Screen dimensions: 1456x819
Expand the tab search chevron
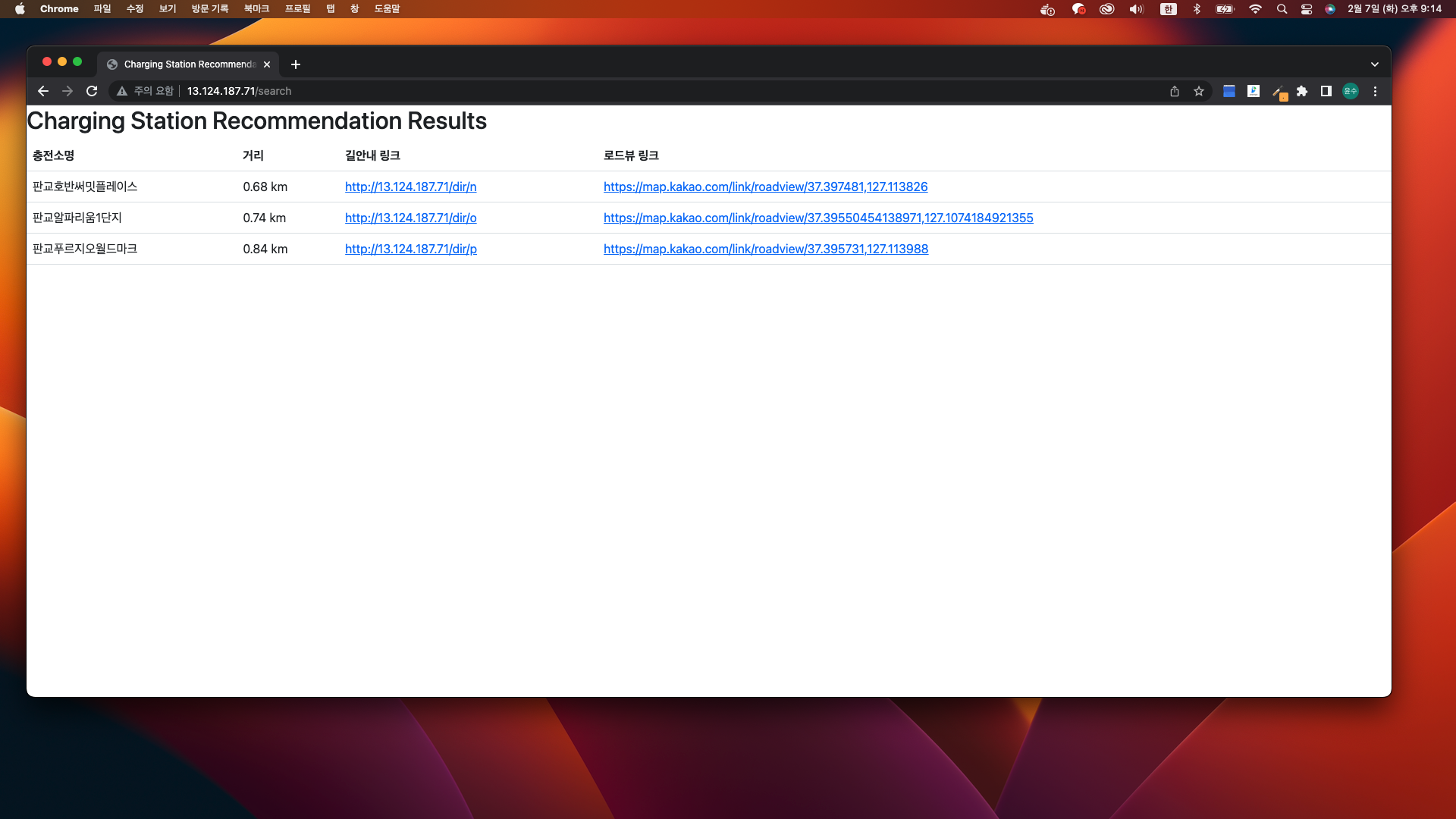click(x=1374, y=64)
